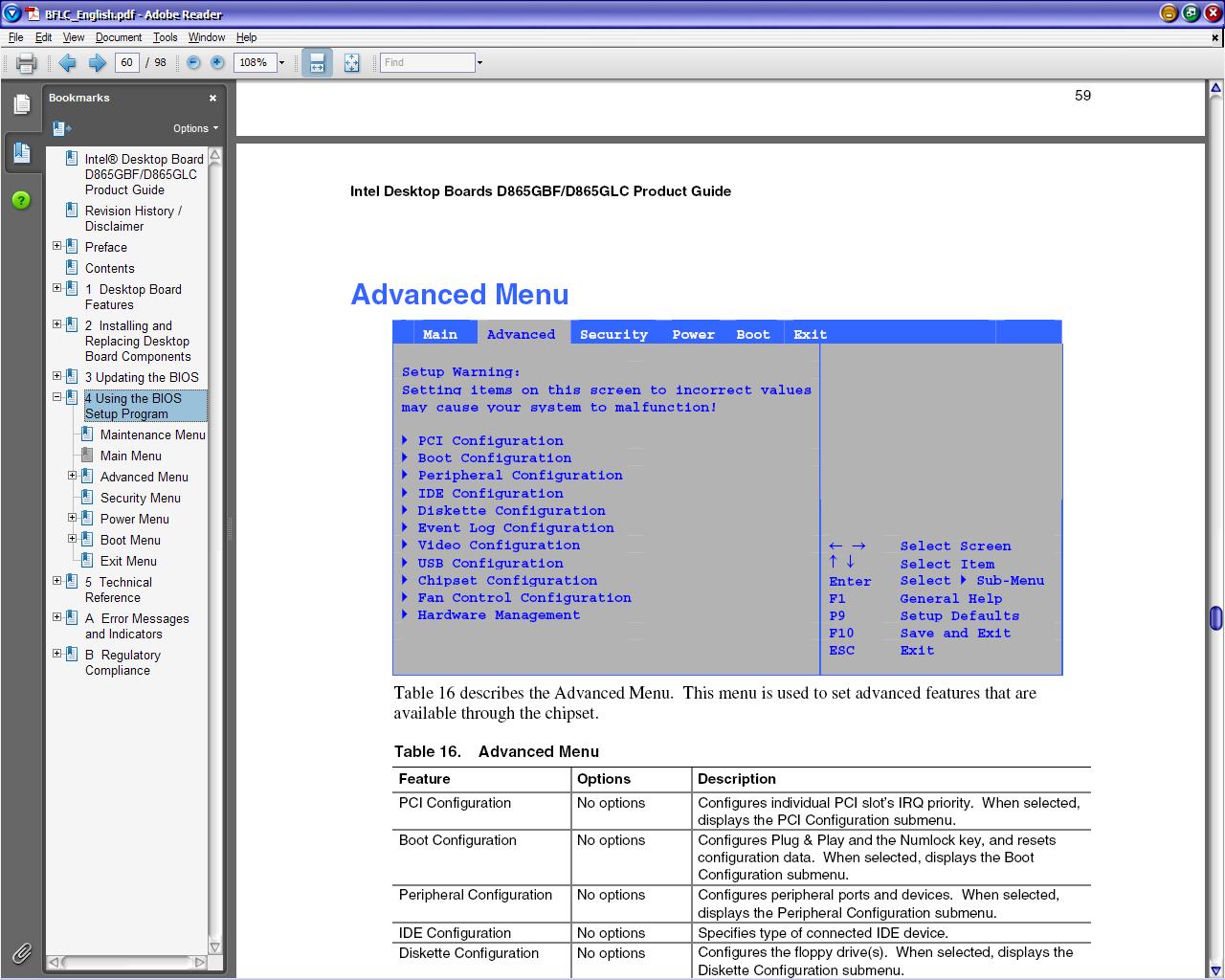Click the Print icon in toolbar
Image resolution: width=1225 pixels, height=980 pixels.
(26, 63)
